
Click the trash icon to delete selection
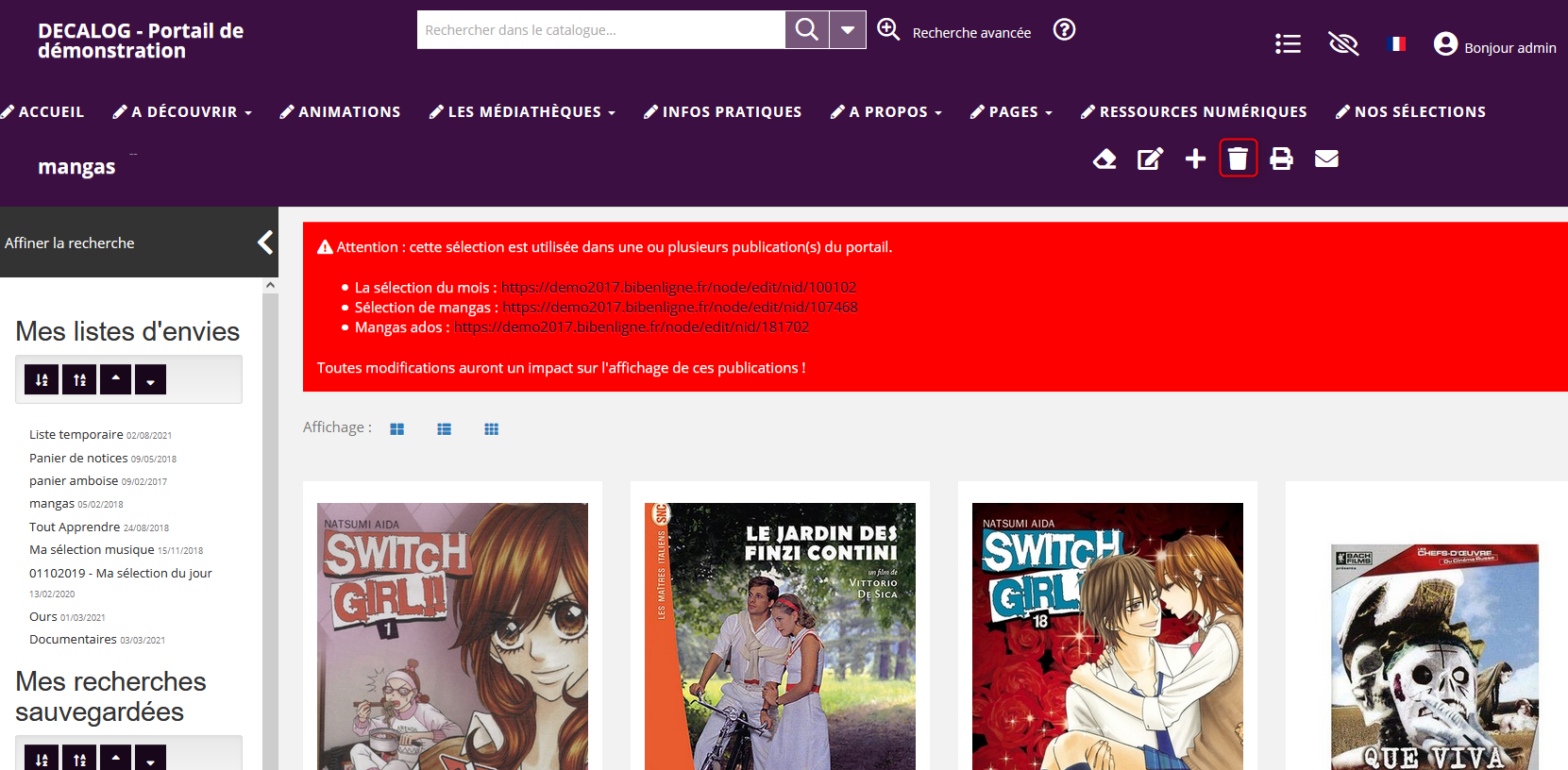(1238, 159)
